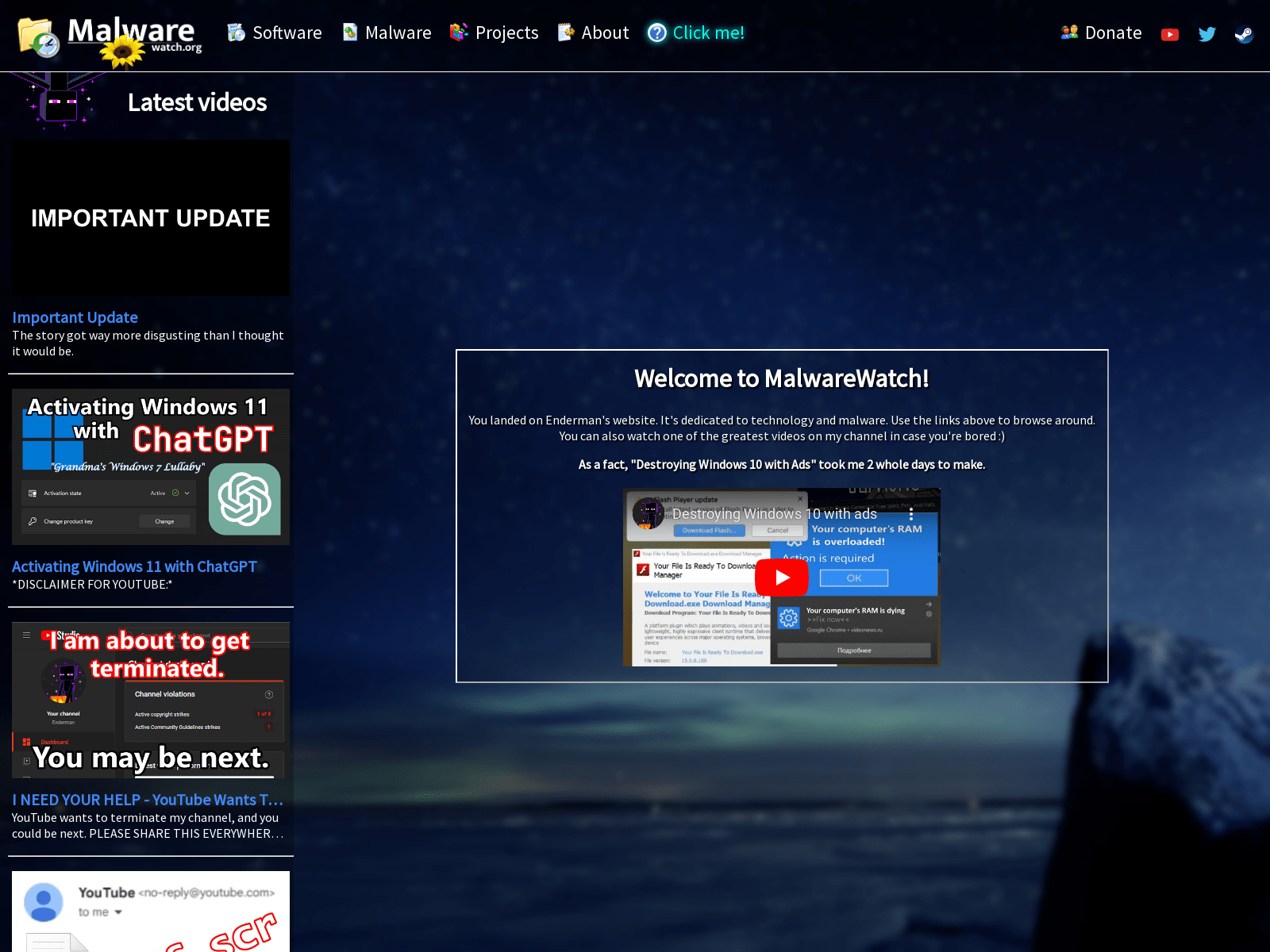The image size is (1270, 952).
Task: Click the Software nav icon
Action: coord(236,33)
